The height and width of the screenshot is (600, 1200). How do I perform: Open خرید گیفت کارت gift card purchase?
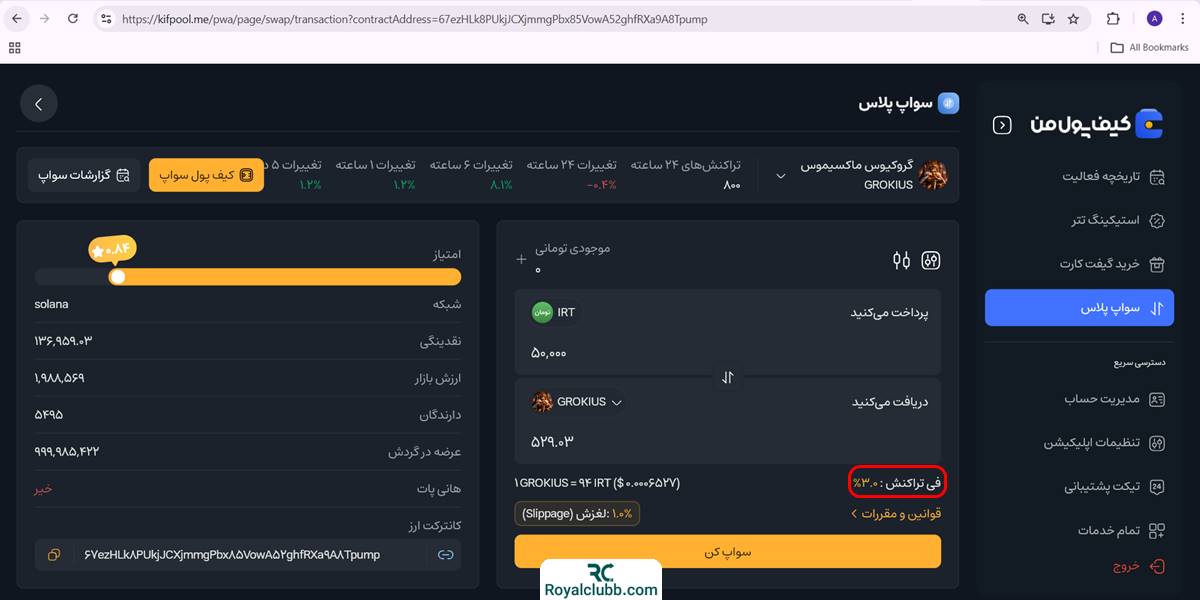tap(1113, 264)
